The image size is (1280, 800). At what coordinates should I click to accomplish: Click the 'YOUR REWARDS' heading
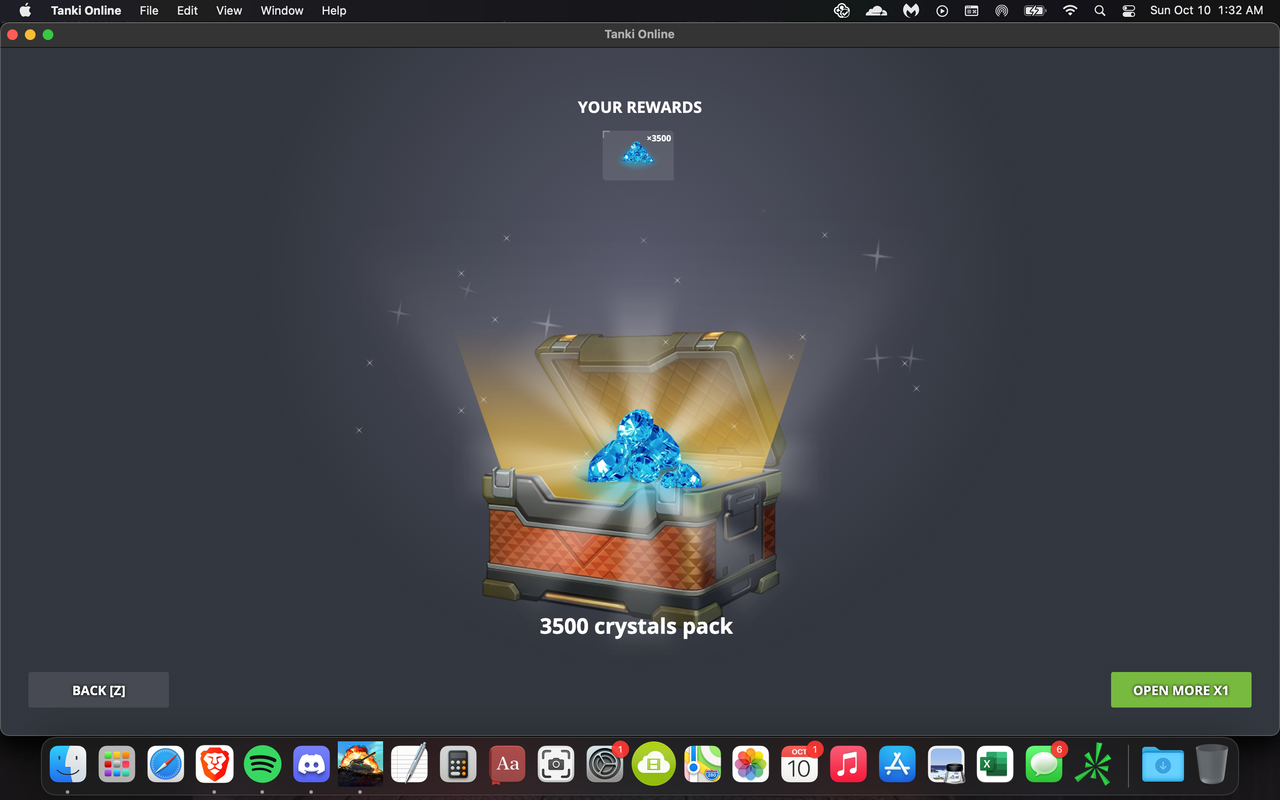click(x=640, y=107)
